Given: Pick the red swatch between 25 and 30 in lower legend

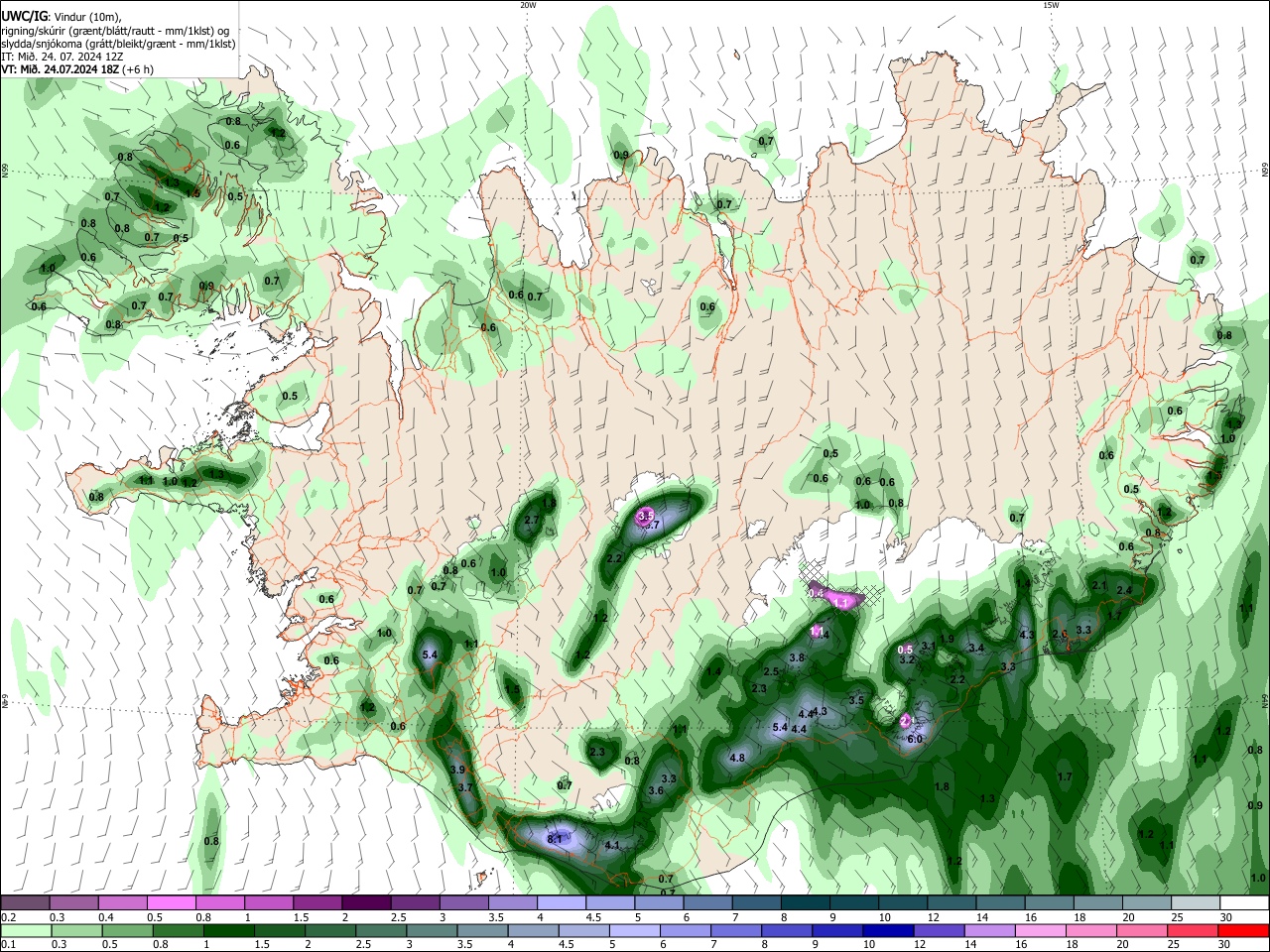Looking at the screenshot, I should click(x=1194, y=930).
